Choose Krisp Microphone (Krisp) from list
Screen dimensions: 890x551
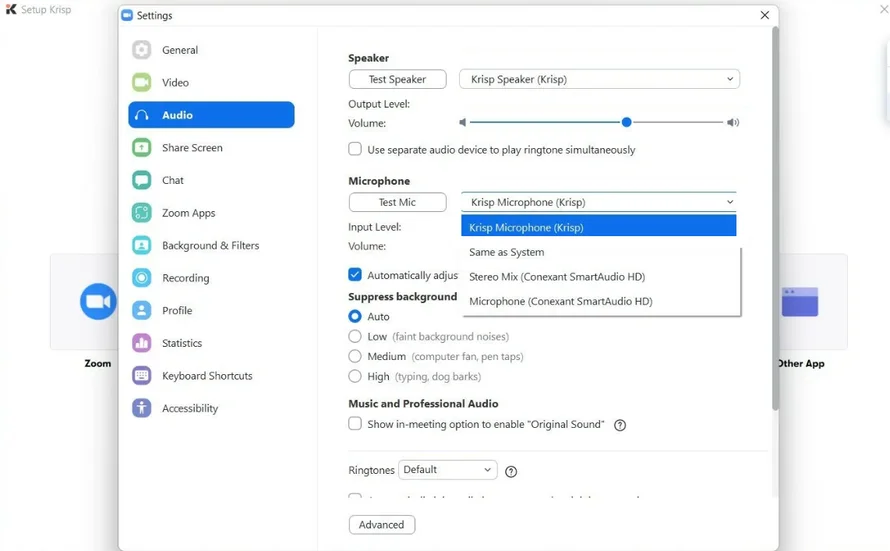pos(599,228)
